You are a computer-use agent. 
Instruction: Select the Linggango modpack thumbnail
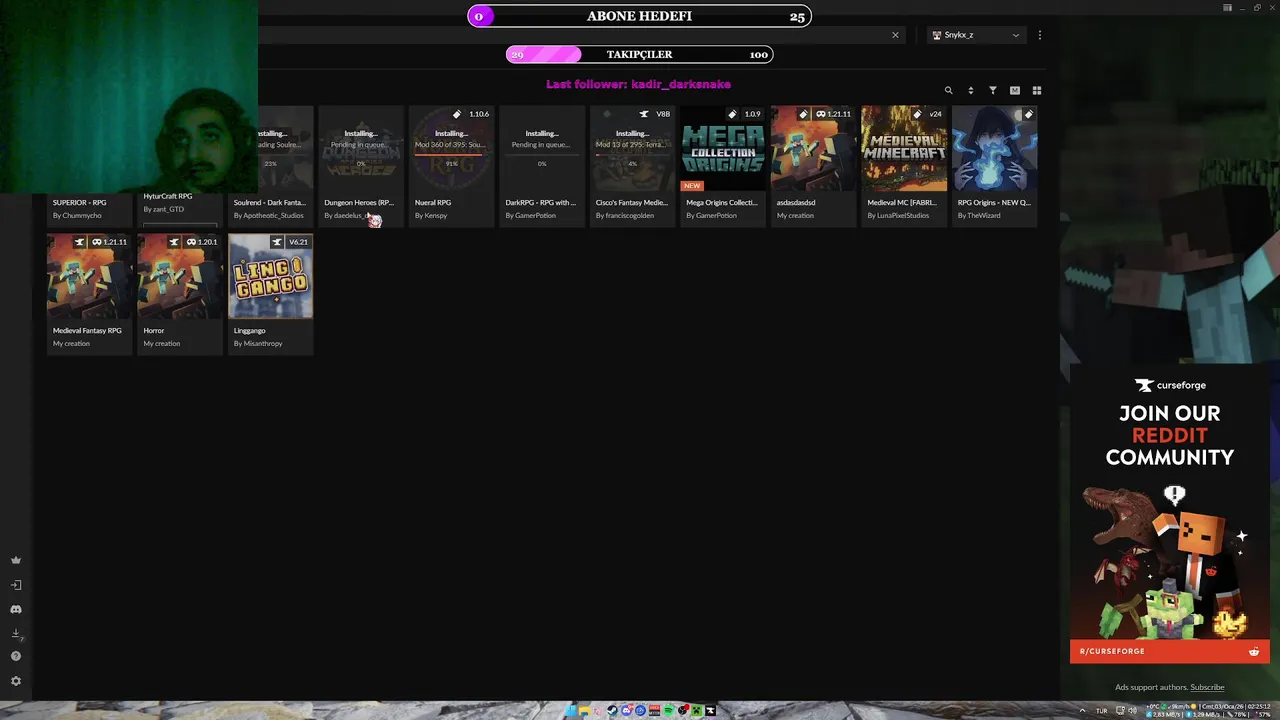click(x=270, y=277)
